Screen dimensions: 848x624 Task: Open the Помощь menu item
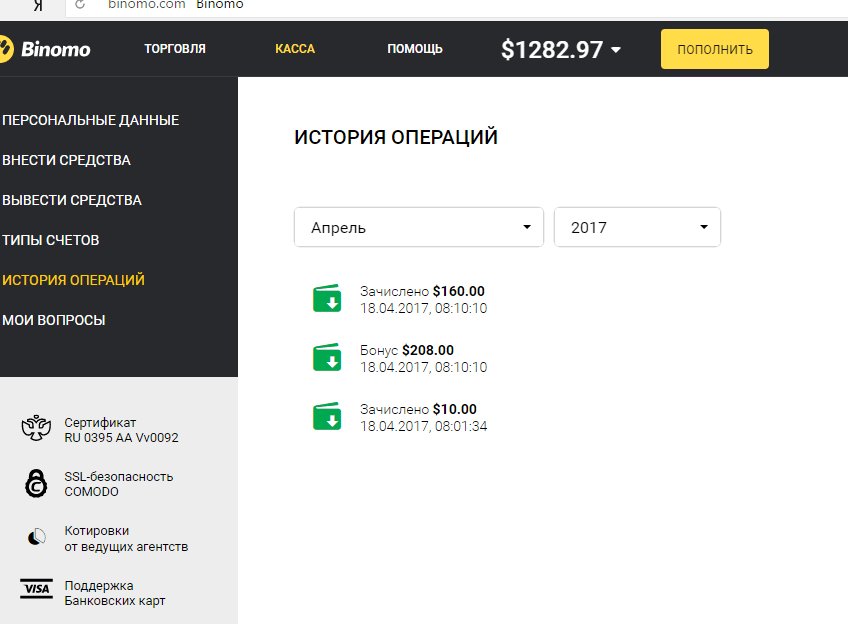coord(415,49)
